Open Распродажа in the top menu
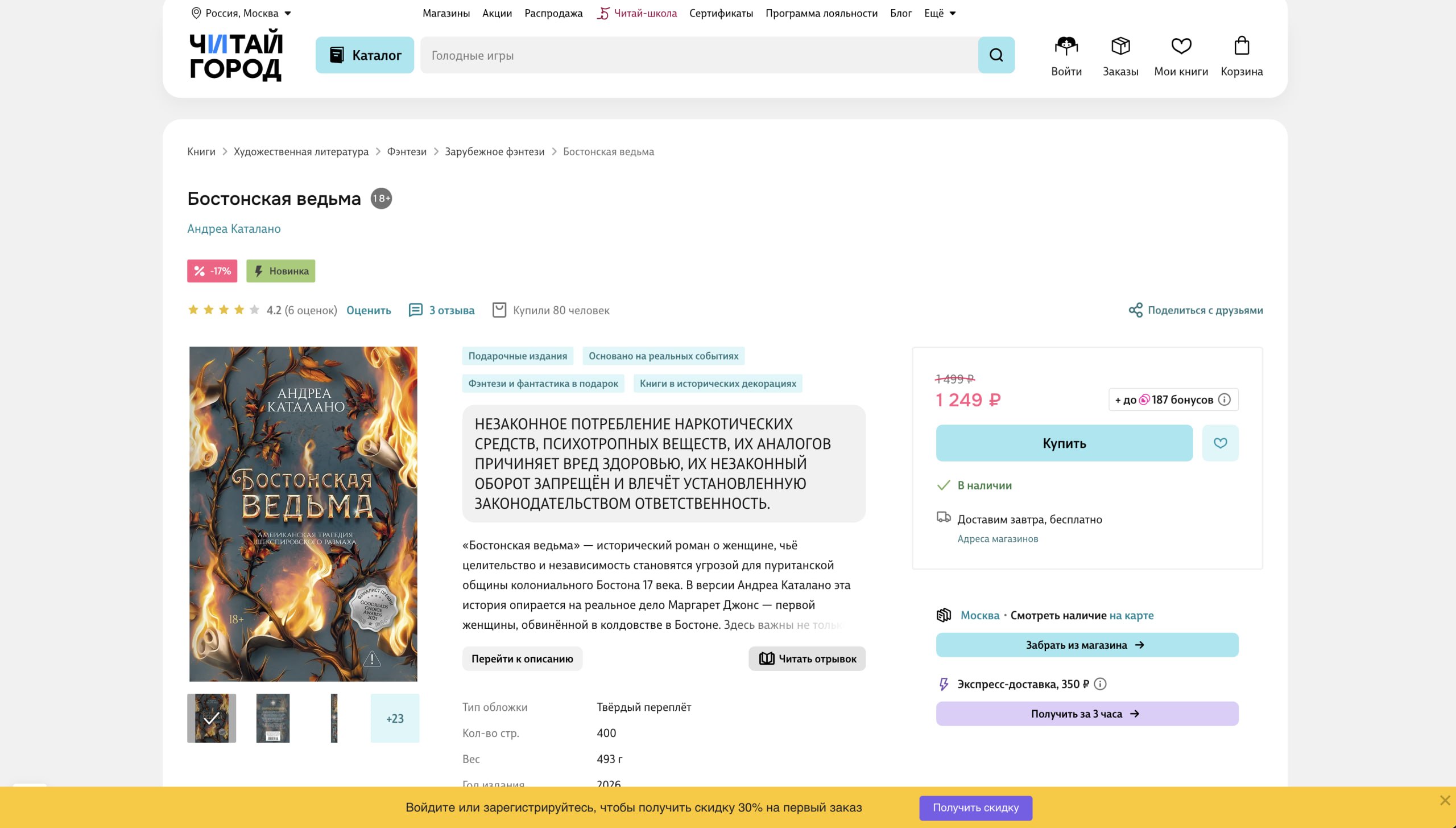The image size is (1456, 828). (553, 13)
